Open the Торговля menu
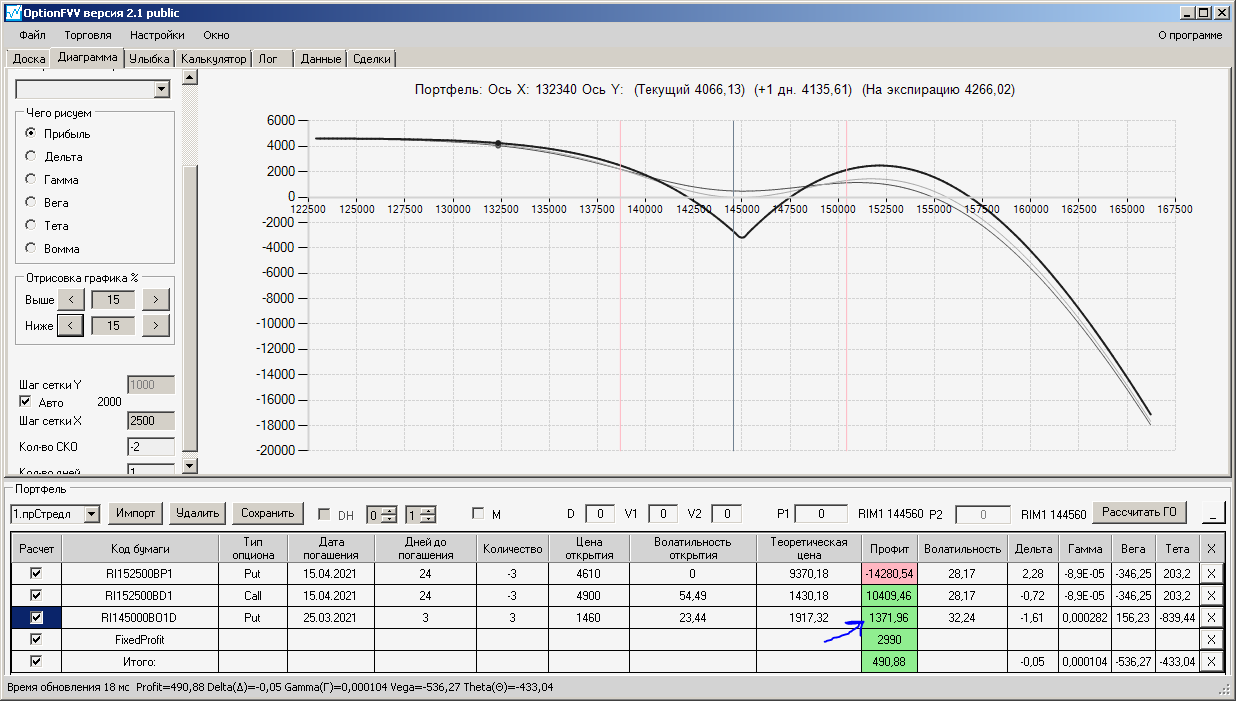Viewport: 1236px width, 701px height. point(88,35)
